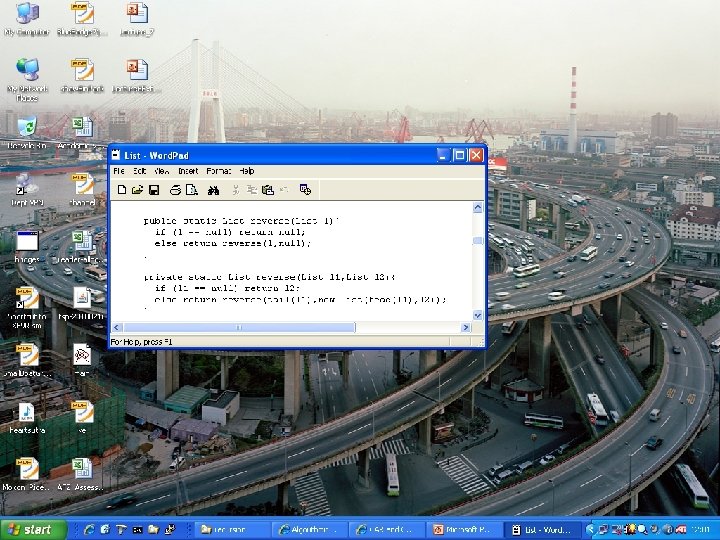720x540 pixels.
Task: Select the My Computer desktop icon
Action: [x=27, y=19]
